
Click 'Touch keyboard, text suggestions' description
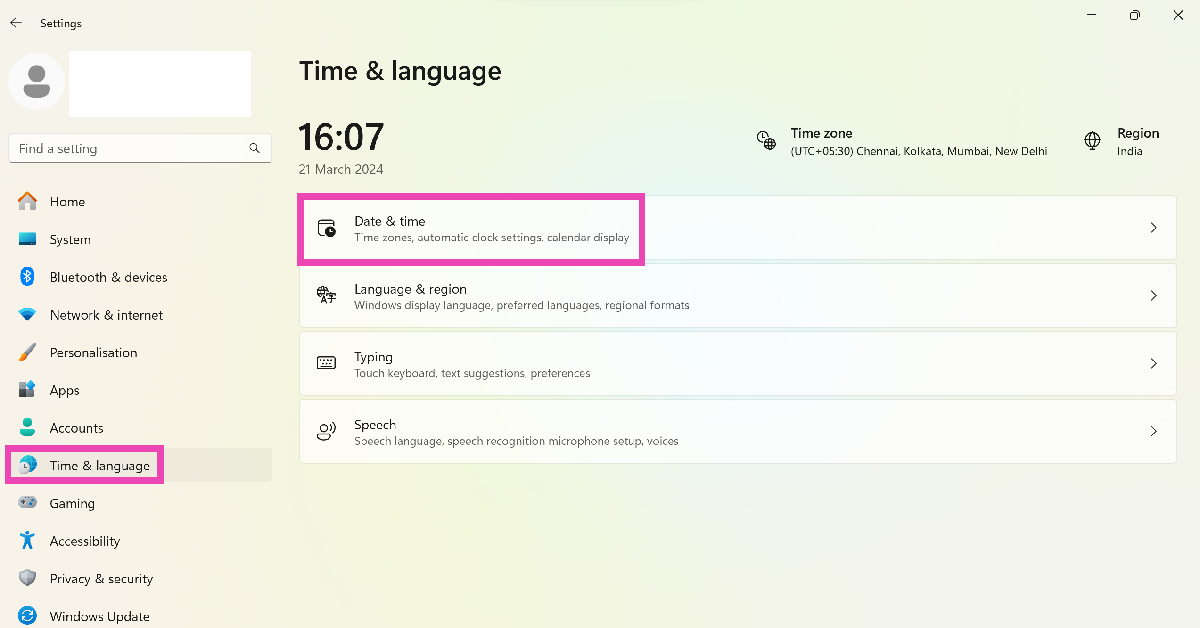pos(472,374)
